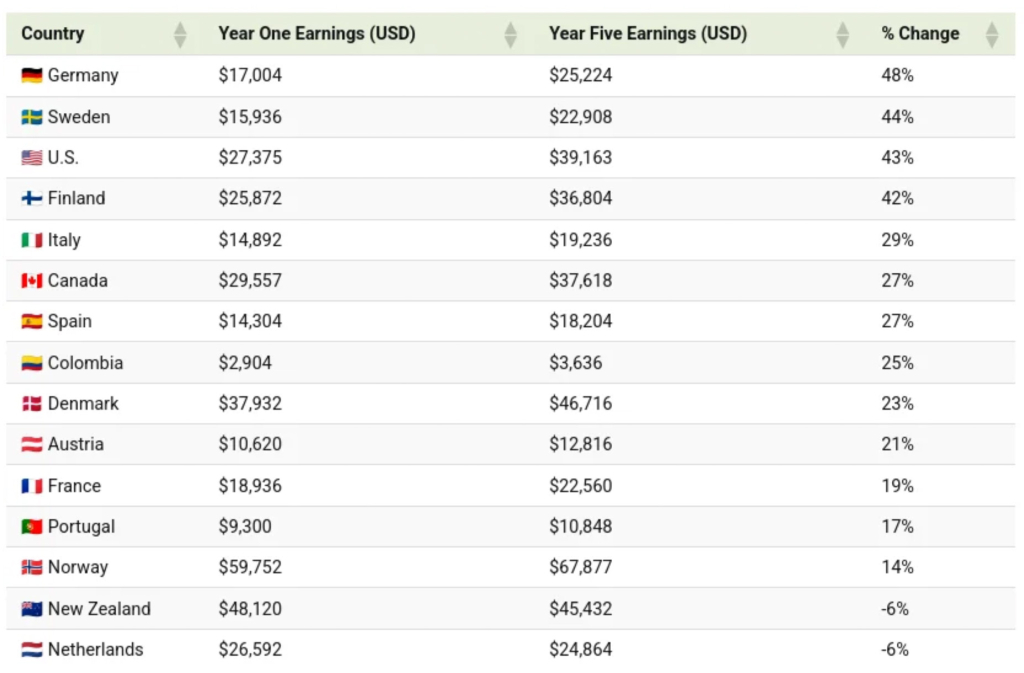Sort by Year One Earnings arrows
The width and height of the screenshot is (1024, 673).
(511, 35)
